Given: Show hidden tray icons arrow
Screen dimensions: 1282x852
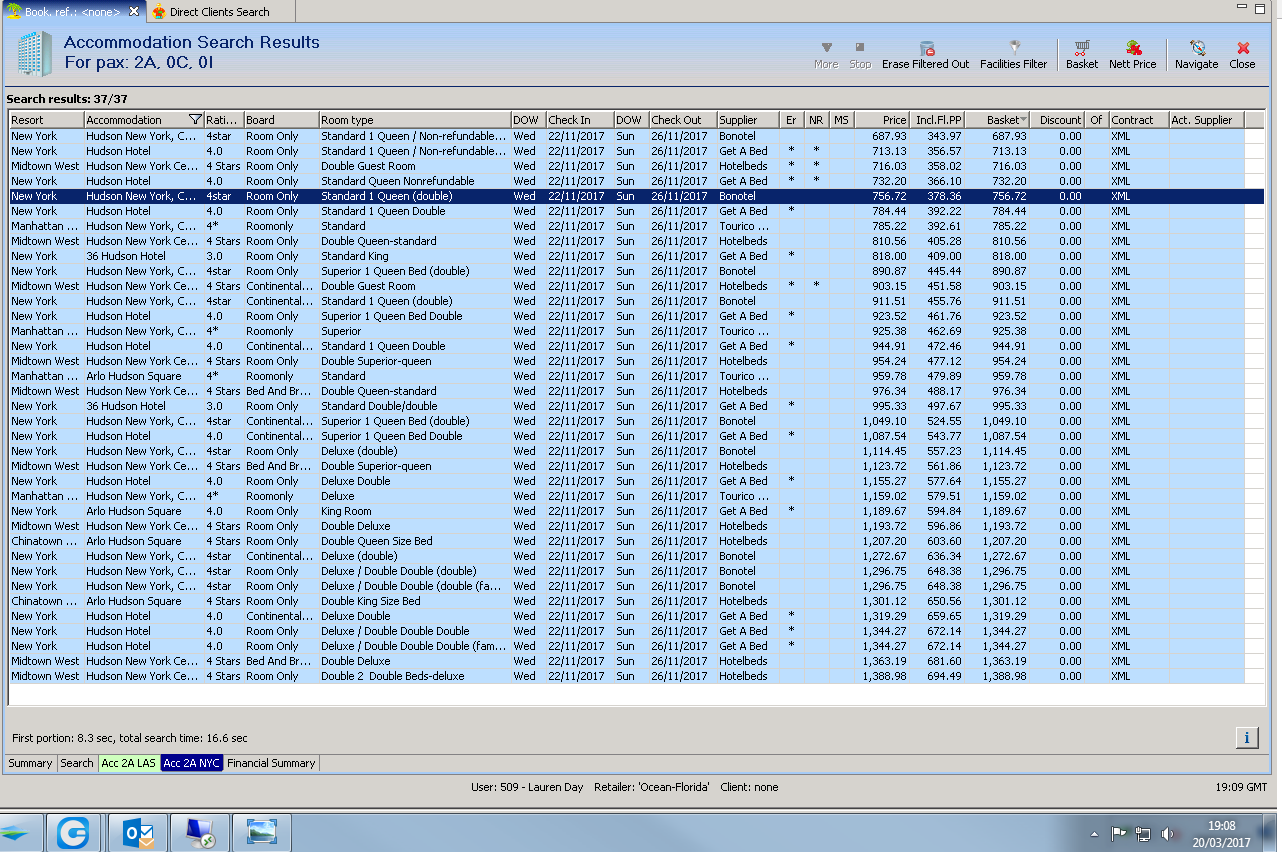Looking at the screenshot, I should [x=1096, y=834].
